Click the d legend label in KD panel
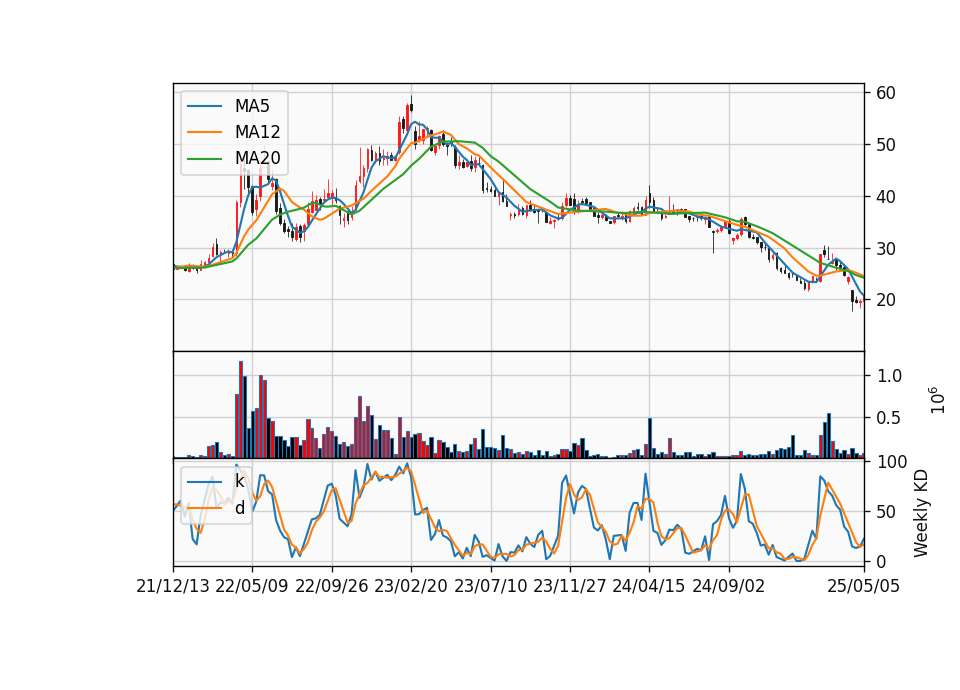960x690 pixels. [239, 508]
